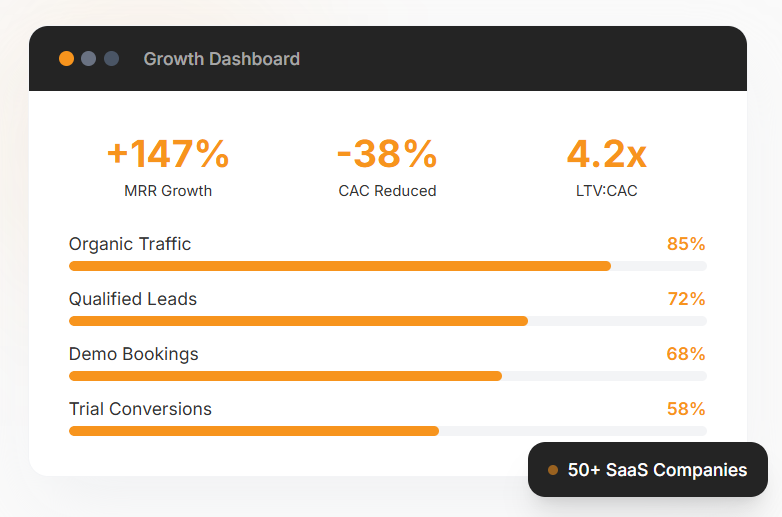Image resolution: width=782 pixels, height=517 pixels.
Task: Click the Trial Conversions progress bar
Action: pos(387,431)
